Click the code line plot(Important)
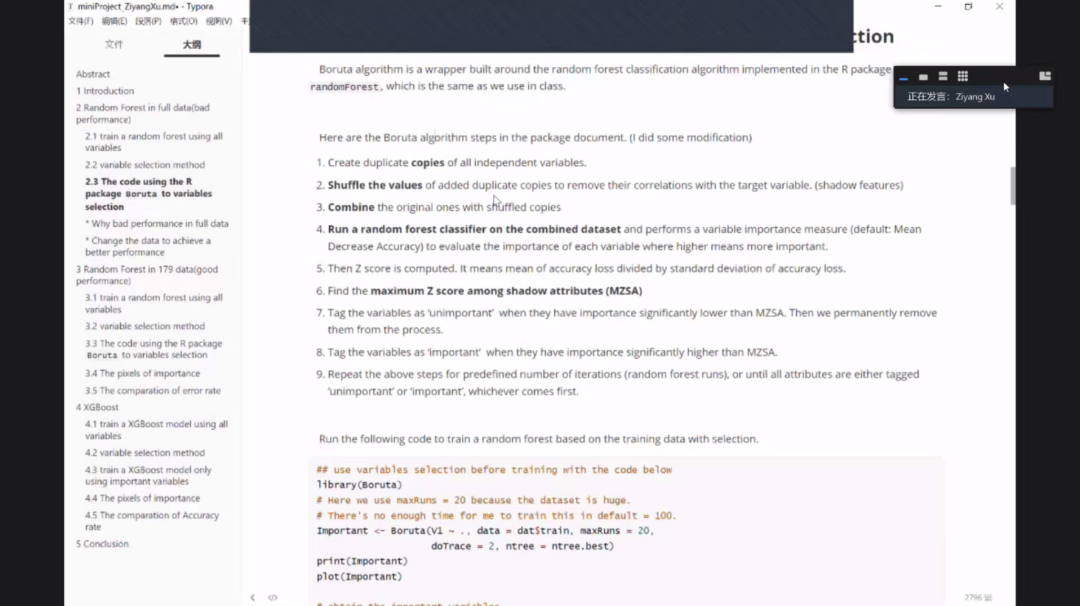 tap(359, 576)
